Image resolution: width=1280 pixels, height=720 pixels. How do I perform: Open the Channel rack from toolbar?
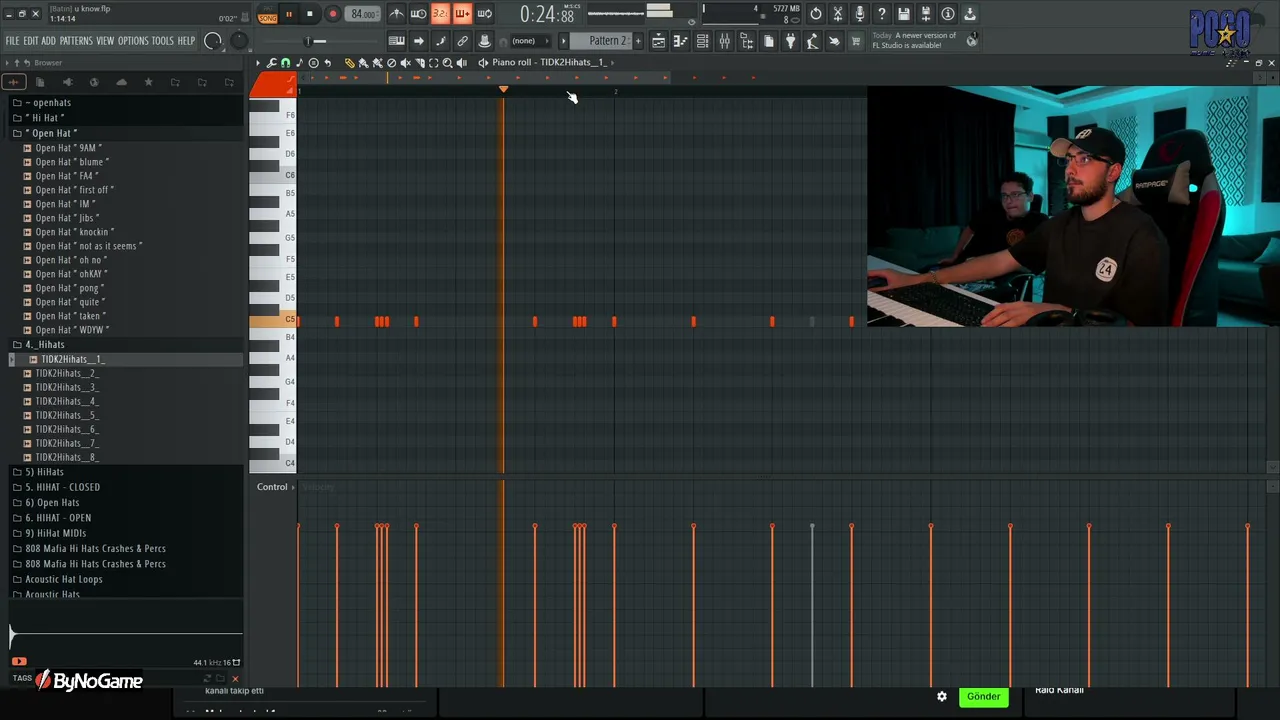(x=702, y=41)
